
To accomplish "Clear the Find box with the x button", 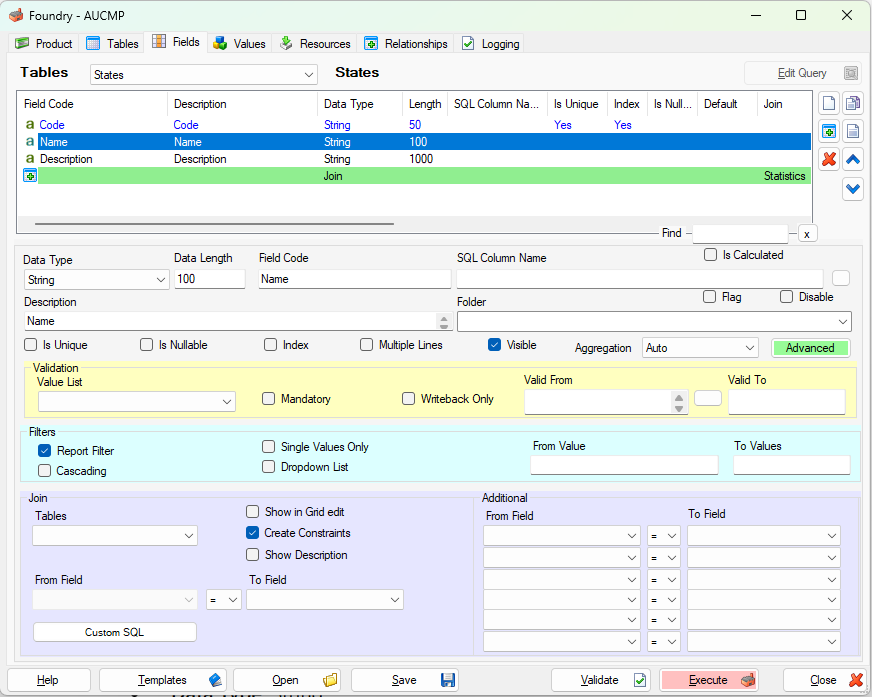I will click(x=806, y=234).
